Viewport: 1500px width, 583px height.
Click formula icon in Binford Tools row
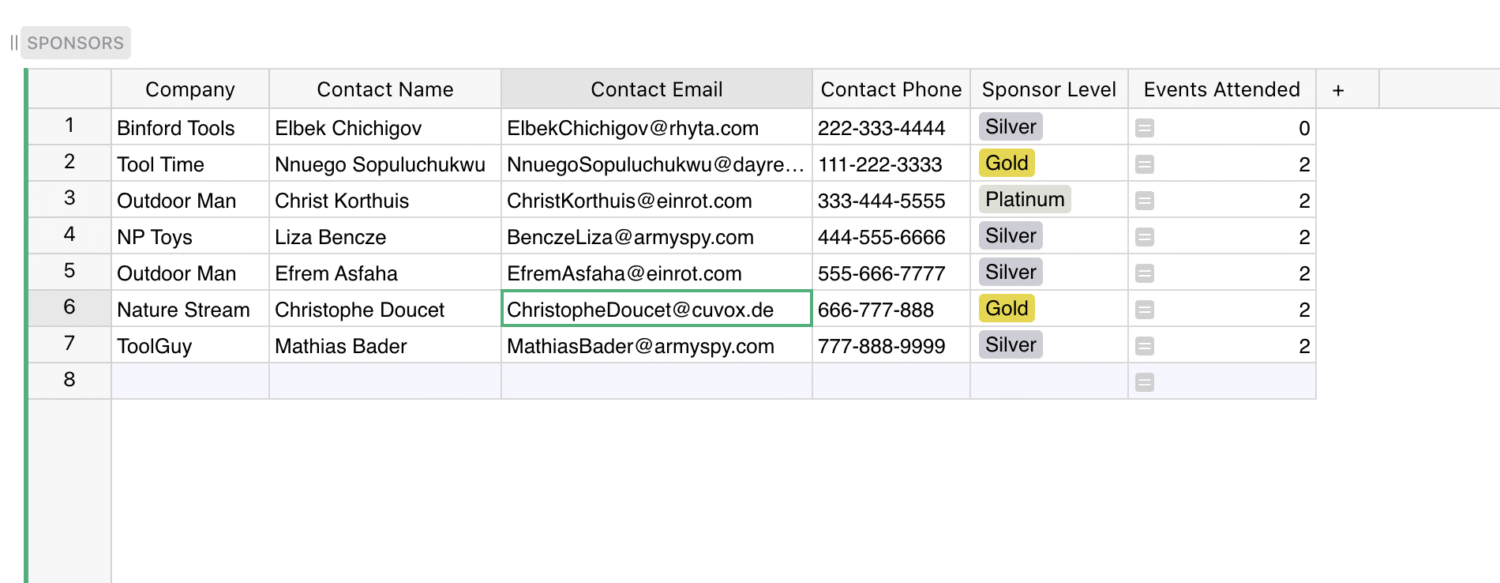coord(1145,128)
